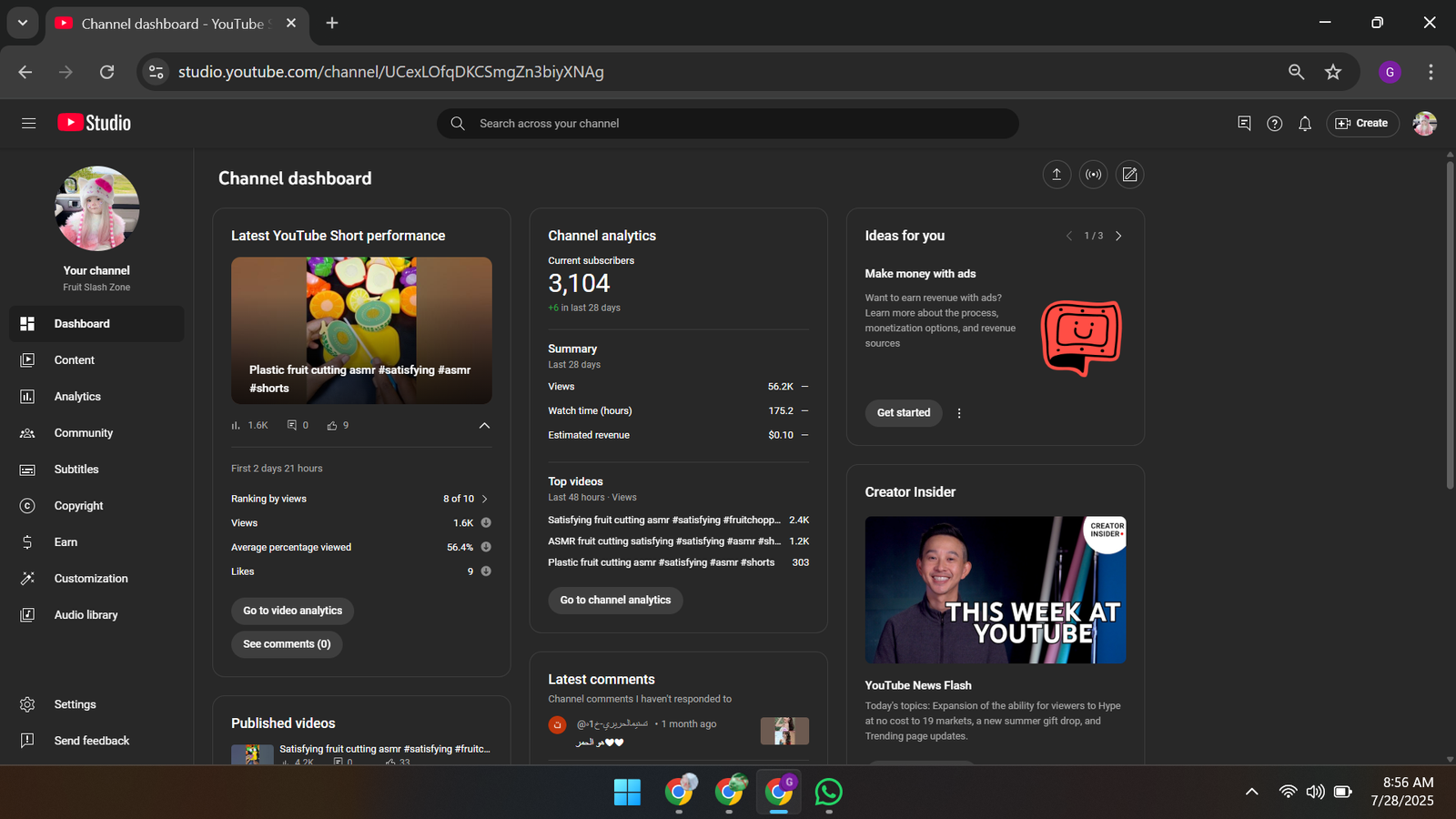Open the browser zoom magnifier icon
Screen dimensions: 1456x819
[x=1297, y=72]
